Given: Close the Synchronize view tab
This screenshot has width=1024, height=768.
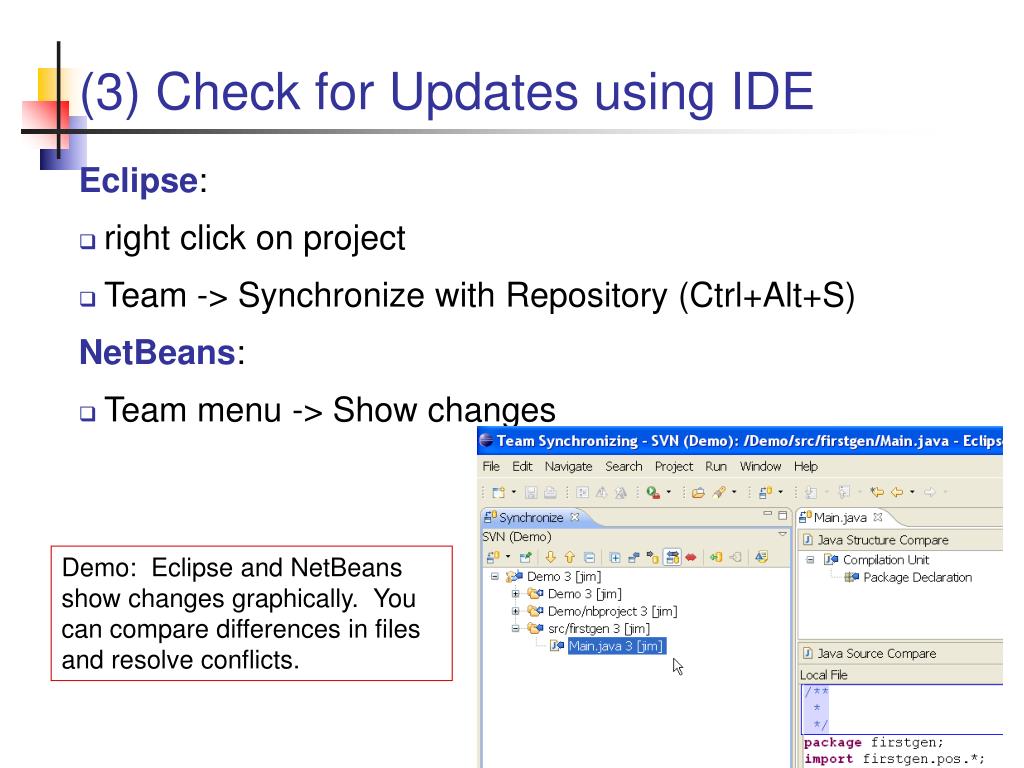Looking at the screenshot, I should pyautogui.click(x=575, y=517).
